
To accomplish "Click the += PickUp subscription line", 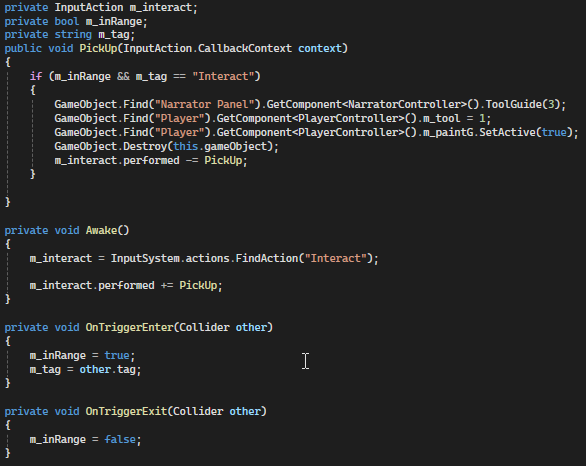I will (126, 286).
